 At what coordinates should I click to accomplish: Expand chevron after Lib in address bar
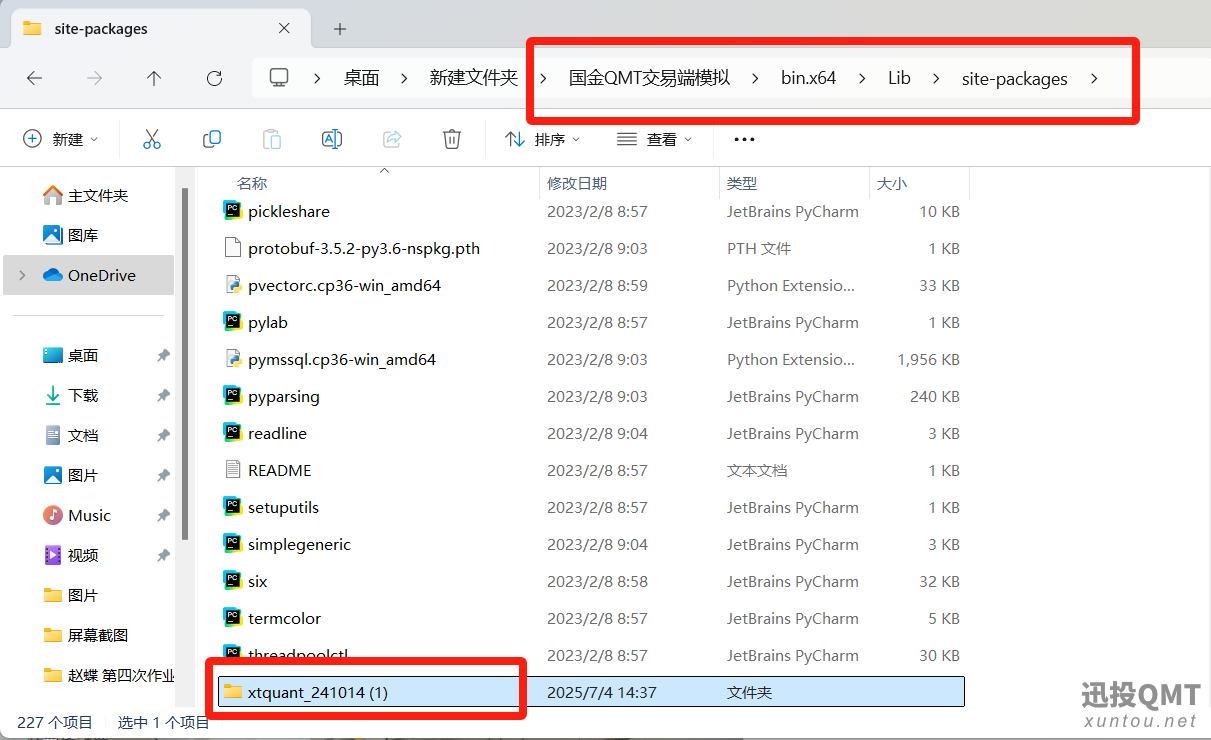tap(937, 78)
